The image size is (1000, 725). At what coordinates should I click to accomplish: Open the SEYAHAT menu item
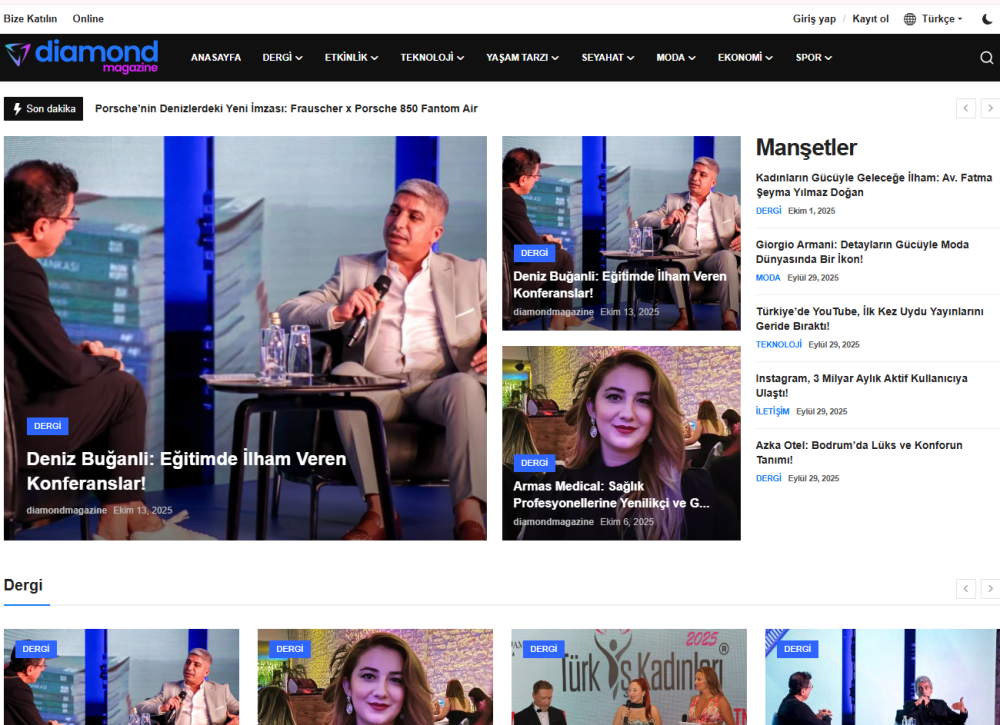(x=603, y=57)
